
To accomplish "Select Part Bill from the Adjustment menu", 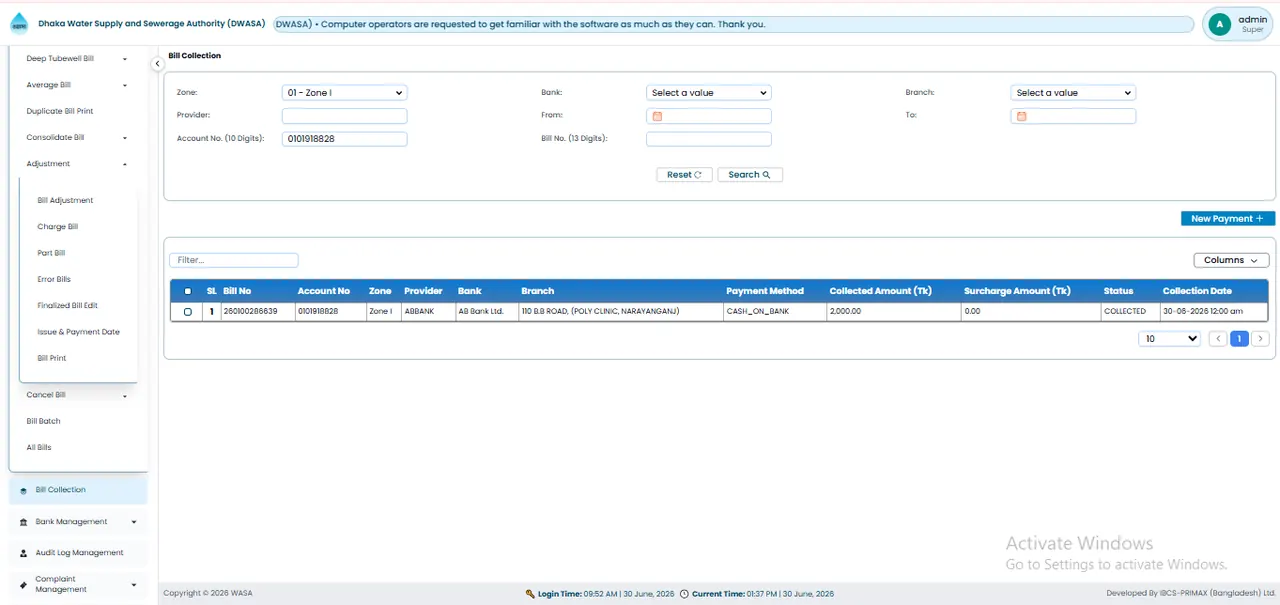I will [x=51, y=253].
